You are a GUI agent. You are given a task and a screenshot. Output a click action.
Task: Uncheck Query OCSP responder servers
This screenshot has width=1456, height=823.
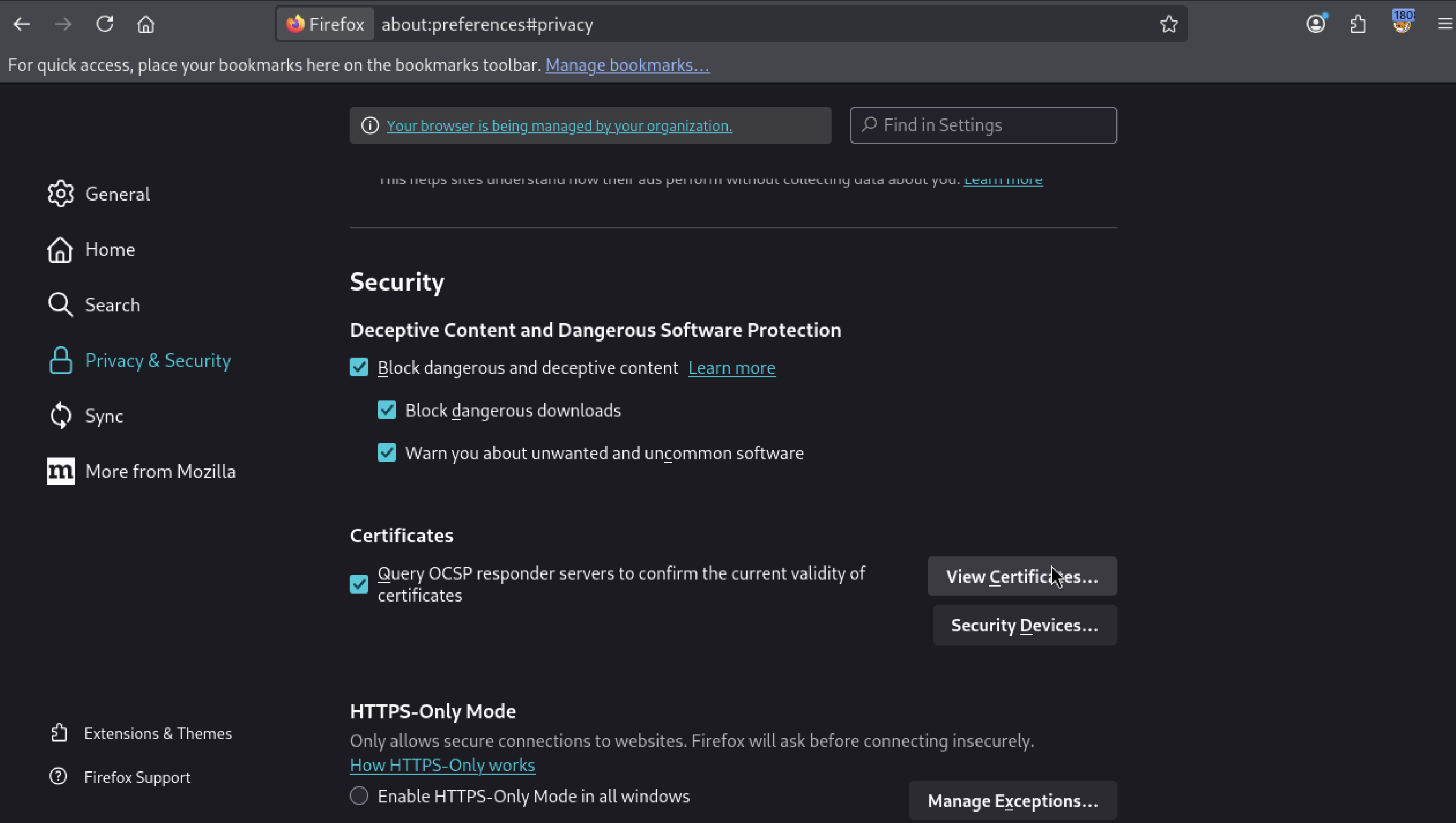359,584
